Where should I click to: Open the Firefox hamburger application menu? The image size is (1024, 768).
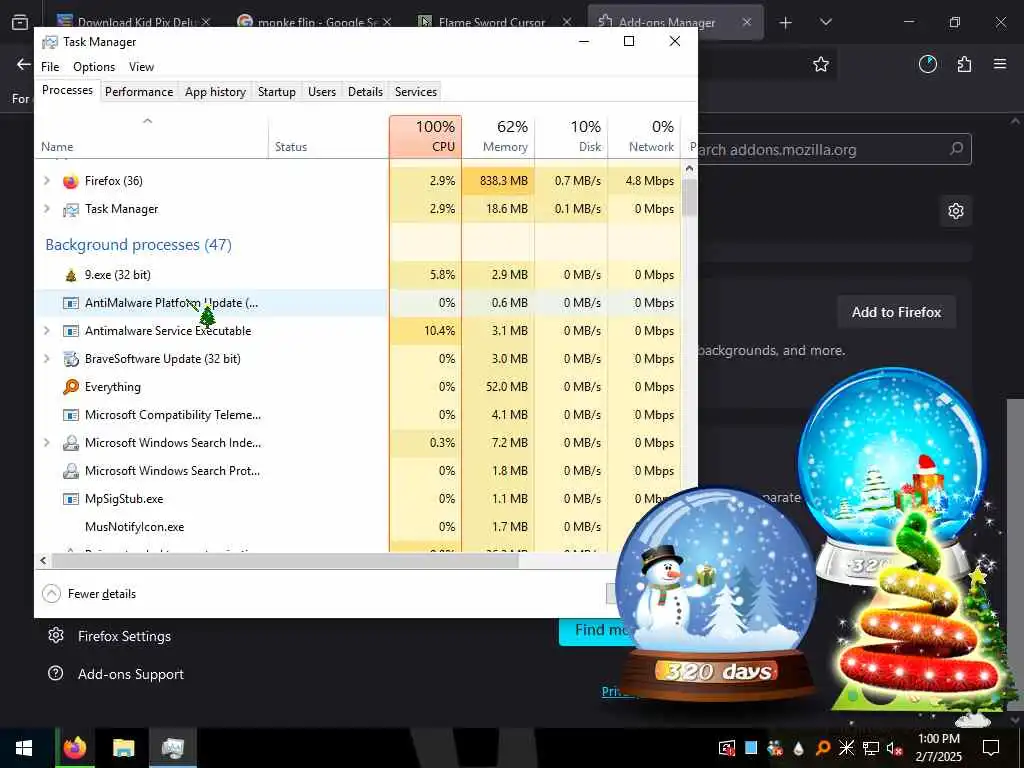[1000, 64]
